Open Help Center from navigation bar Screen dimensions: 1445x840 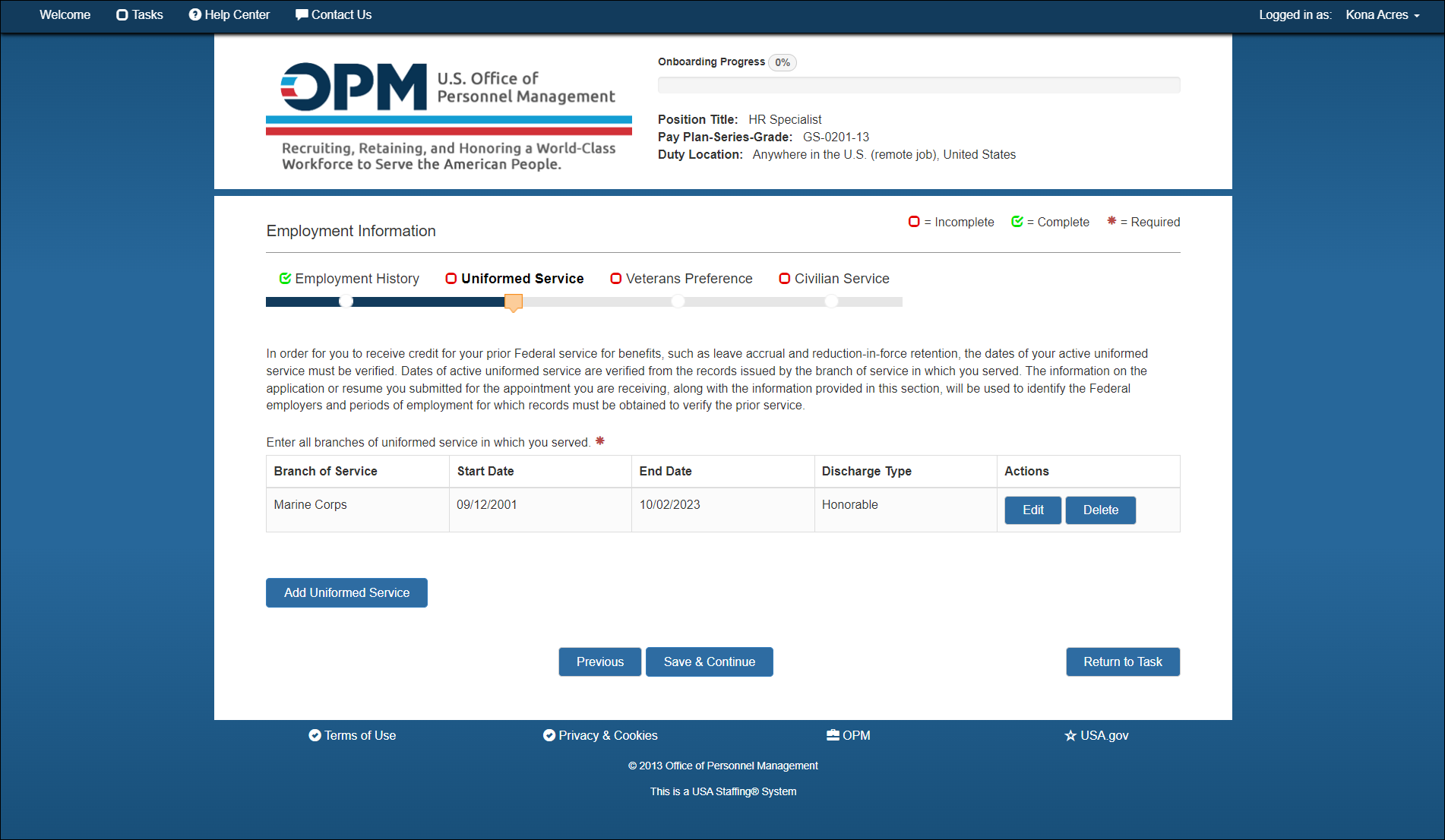(229, 15)
